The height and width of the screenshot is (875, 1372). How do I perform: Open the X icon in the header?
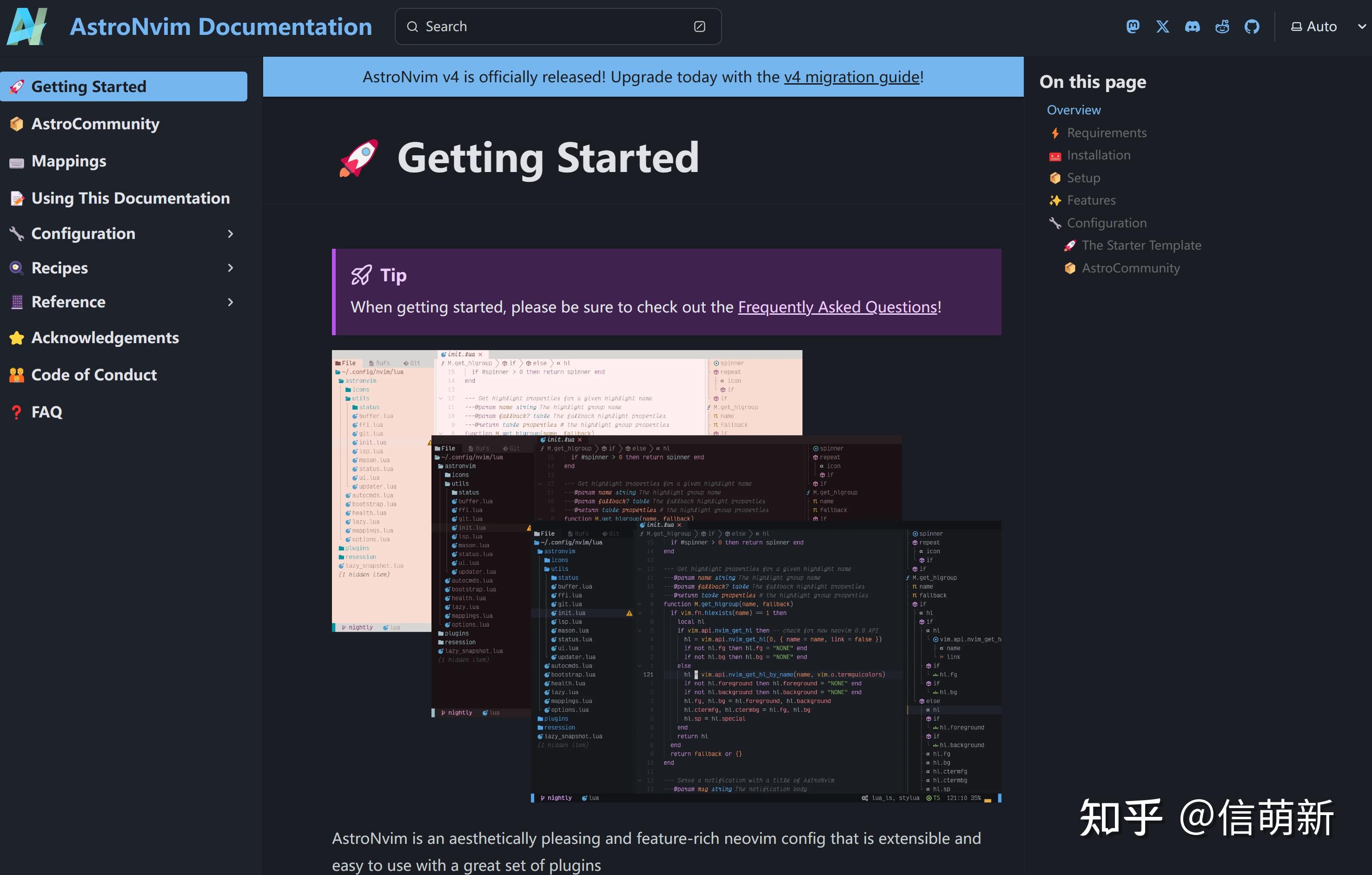pos(1162,26)
